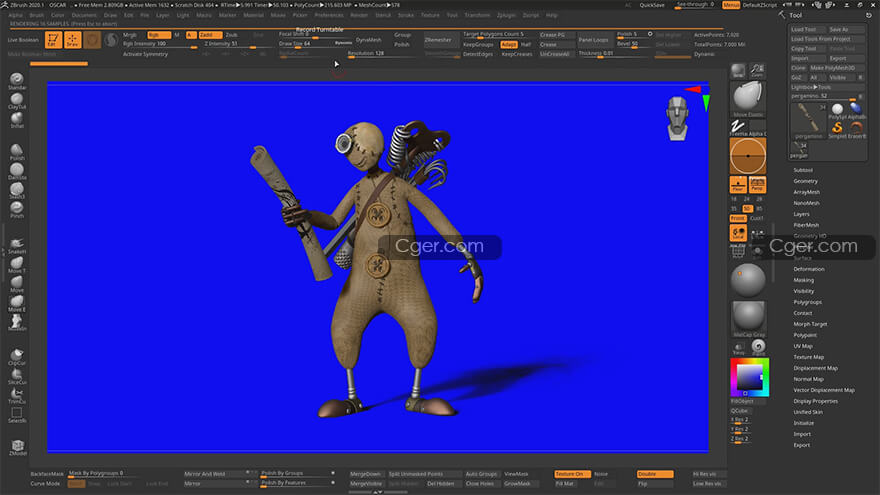Toggle the Adapt option for ZRemesher

coord(508,44)
